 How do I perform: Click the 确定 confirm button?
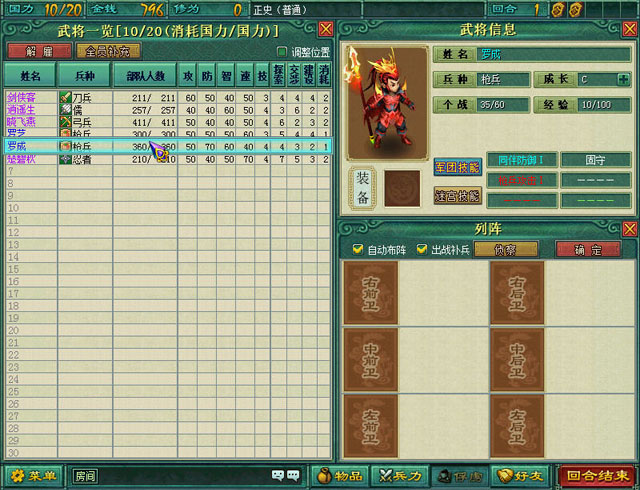click(x=588, y=249)
